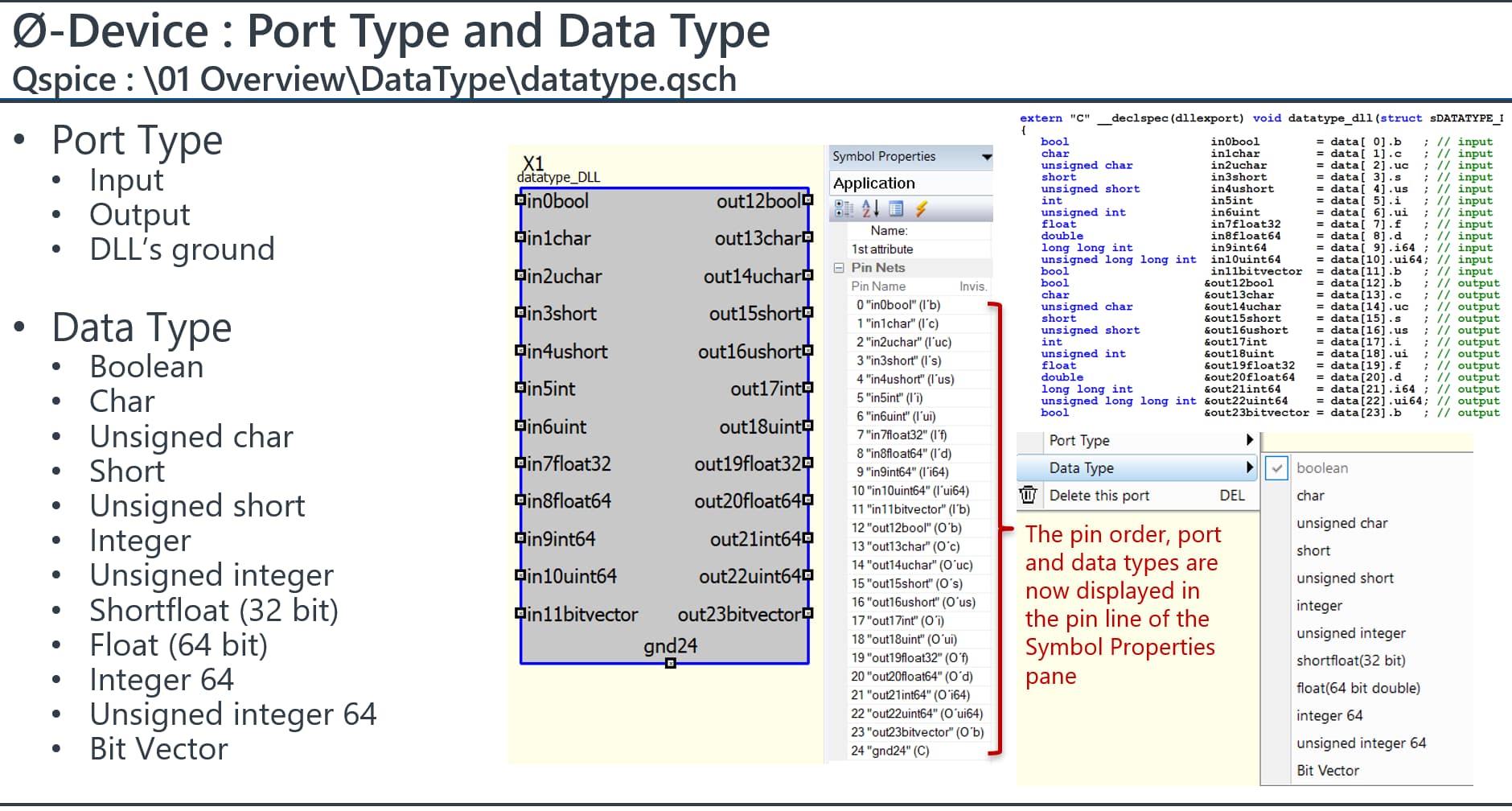Select the out12bool pin square on symbol
Viewport: 1512px width, 811px height.
click(808, 200)
